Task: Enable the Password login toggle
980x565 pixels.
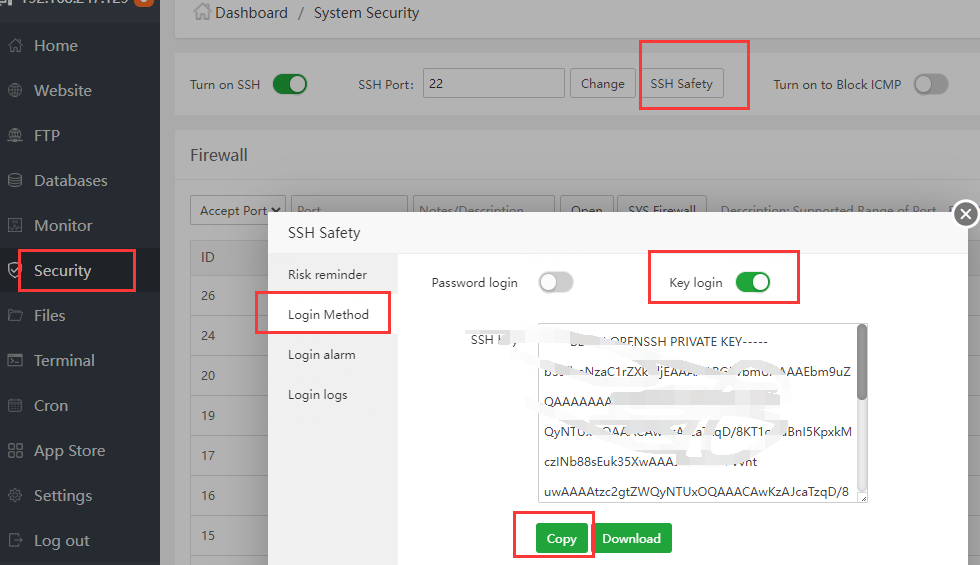Action: point(556,283)
